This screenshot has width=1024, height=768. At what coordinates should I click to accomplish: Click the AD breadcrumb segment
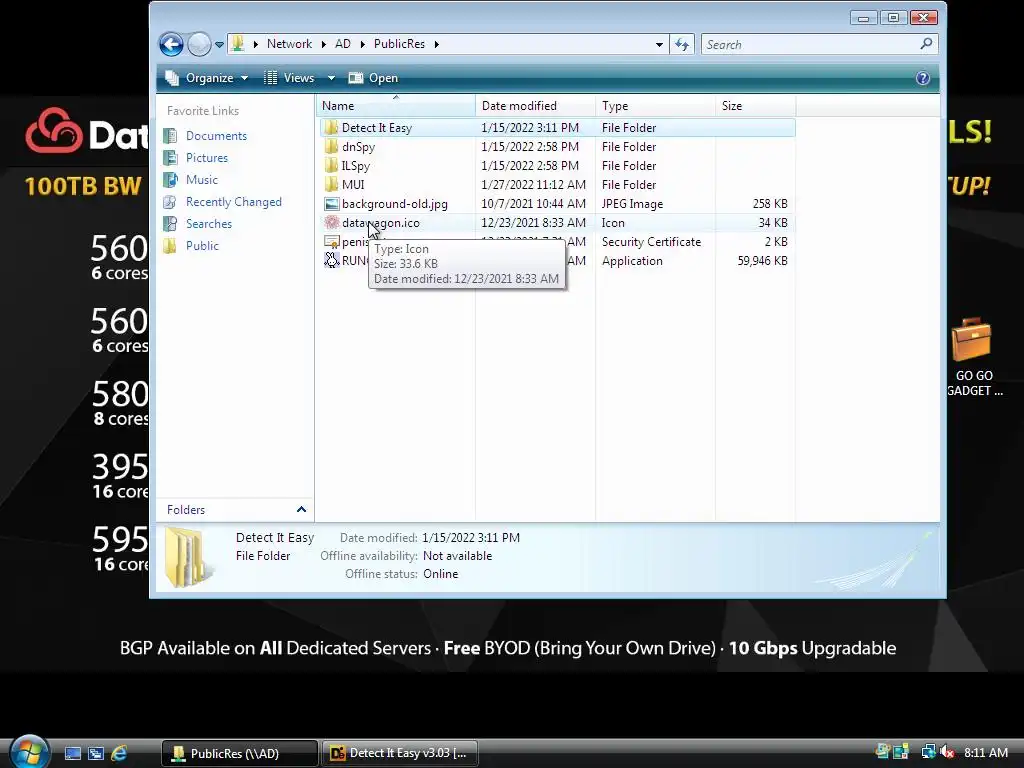pyautogui.click(x=343, y=44)
